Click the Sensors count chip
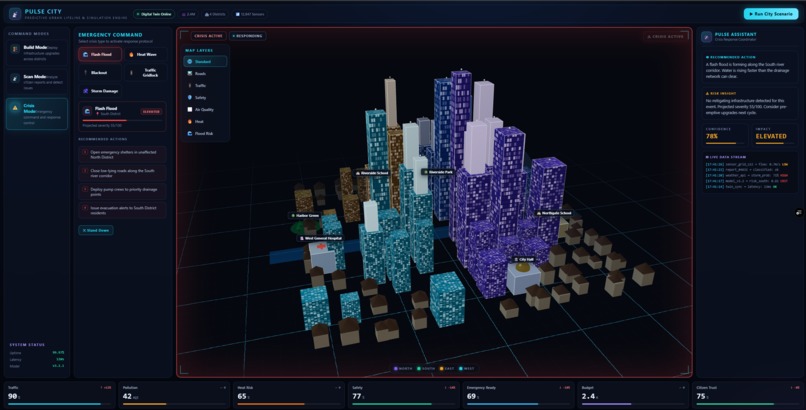 [x=249, y=14]
